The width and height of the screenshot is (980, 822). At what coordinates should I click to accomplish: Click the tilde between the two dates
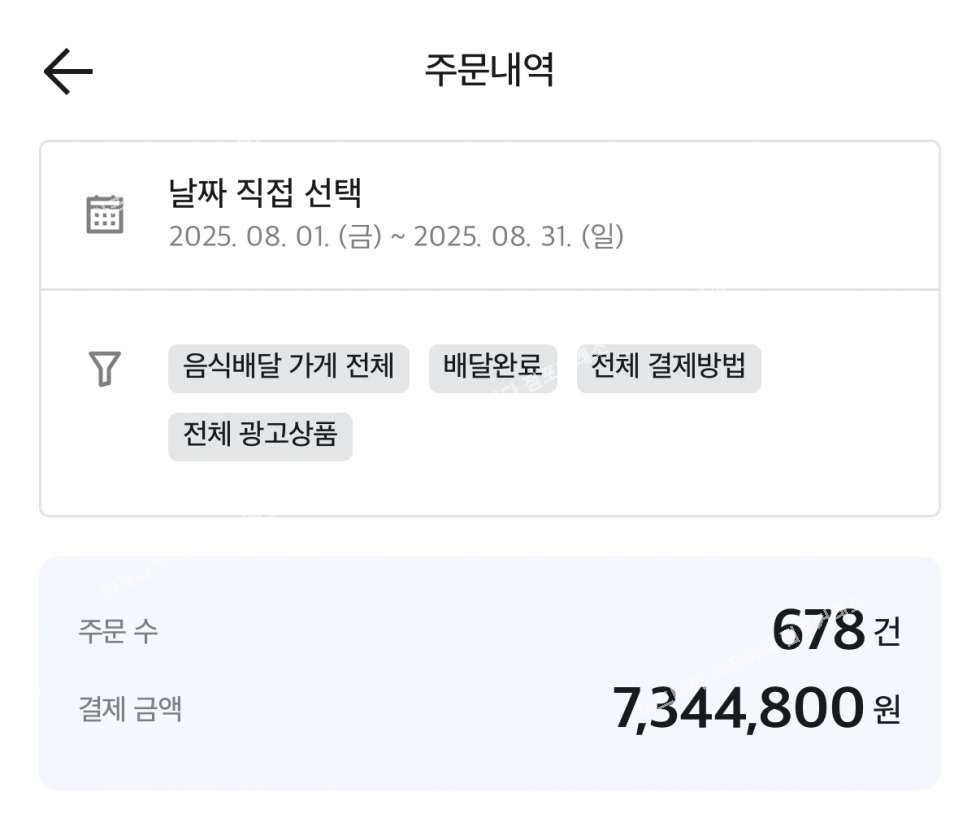pos(397,238)
